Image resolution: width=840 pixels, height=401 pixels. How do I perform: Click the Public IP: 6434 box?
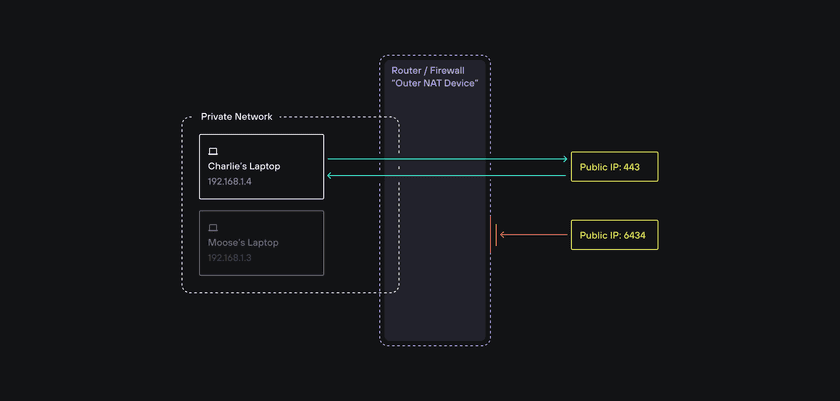[x=614, y=235]
